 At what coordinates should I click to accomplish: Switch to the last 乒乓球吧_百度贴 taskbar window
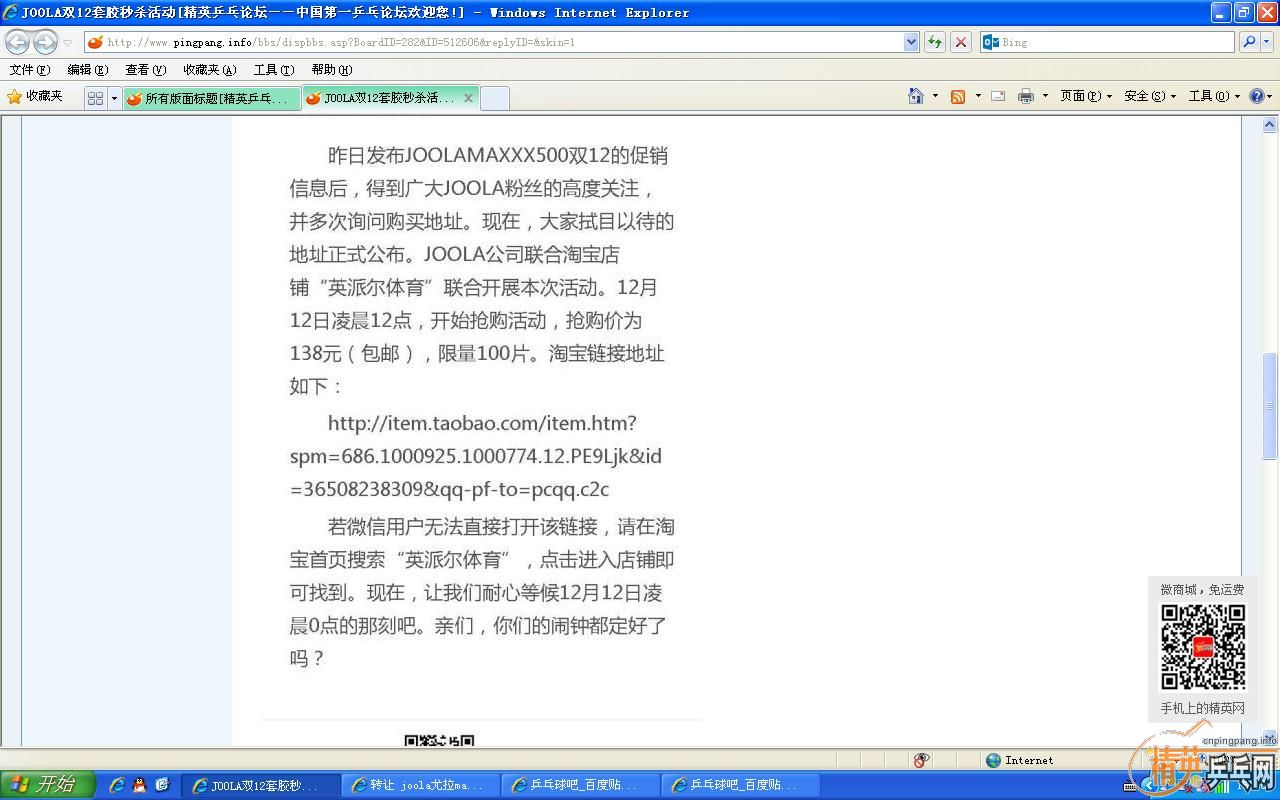[x=740, y=785]
